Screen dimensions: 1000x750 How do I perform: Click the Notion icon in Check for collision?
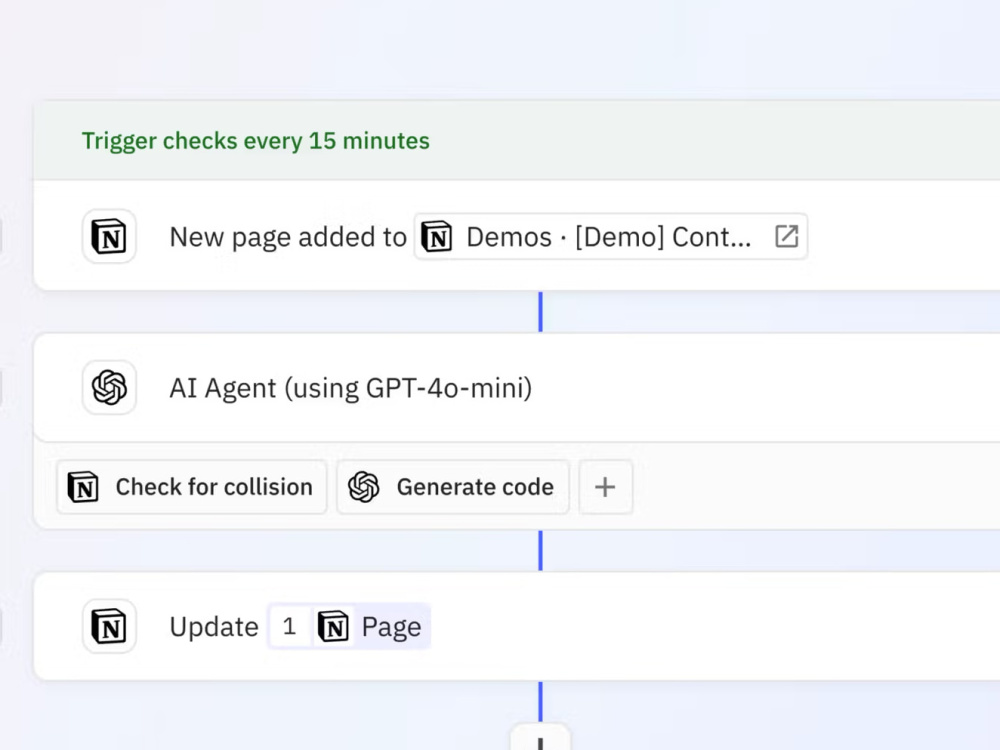point(84,487)
